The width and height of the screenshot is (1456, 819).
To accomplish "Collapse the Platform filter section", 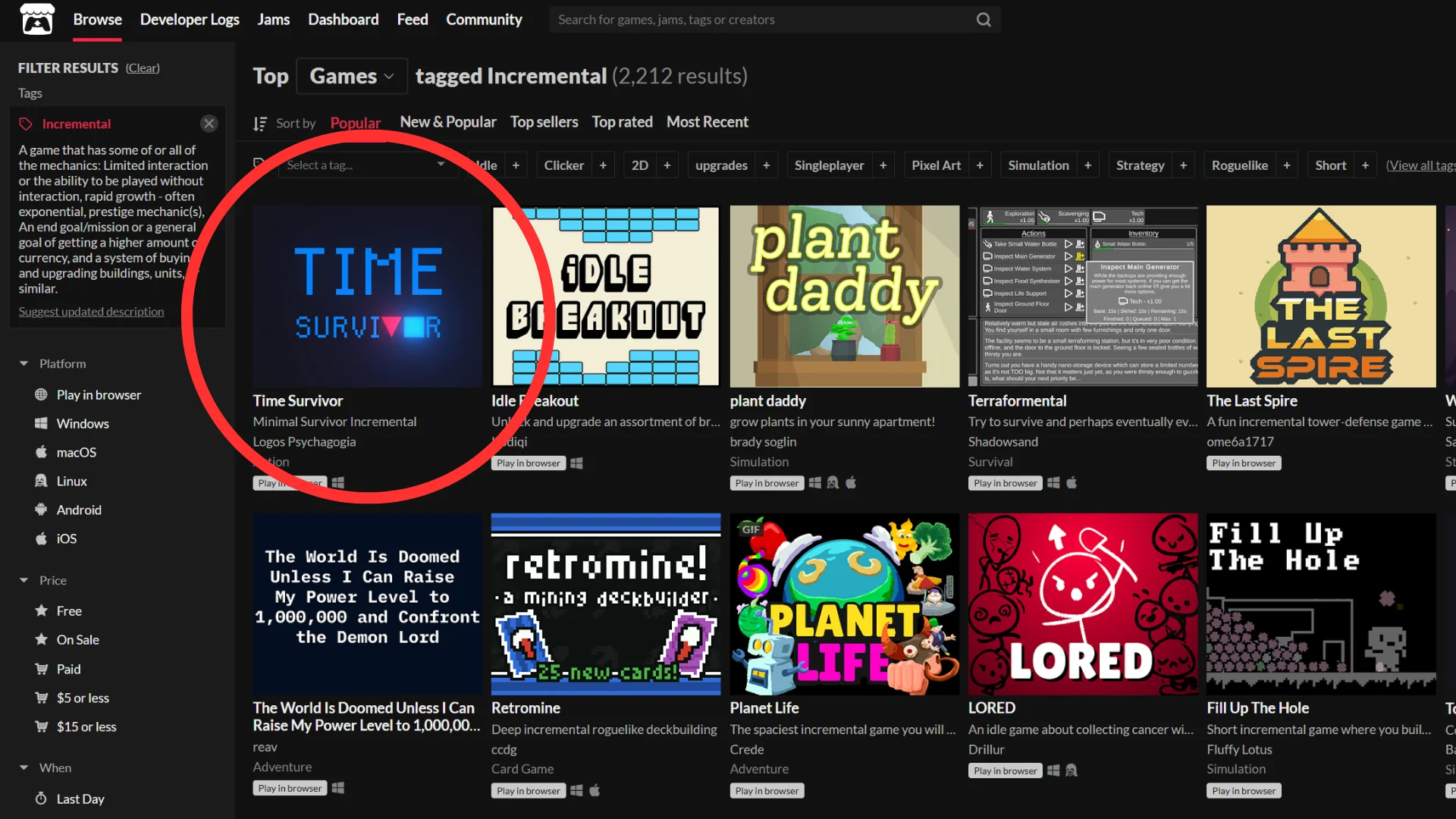I will click(24, 364).
